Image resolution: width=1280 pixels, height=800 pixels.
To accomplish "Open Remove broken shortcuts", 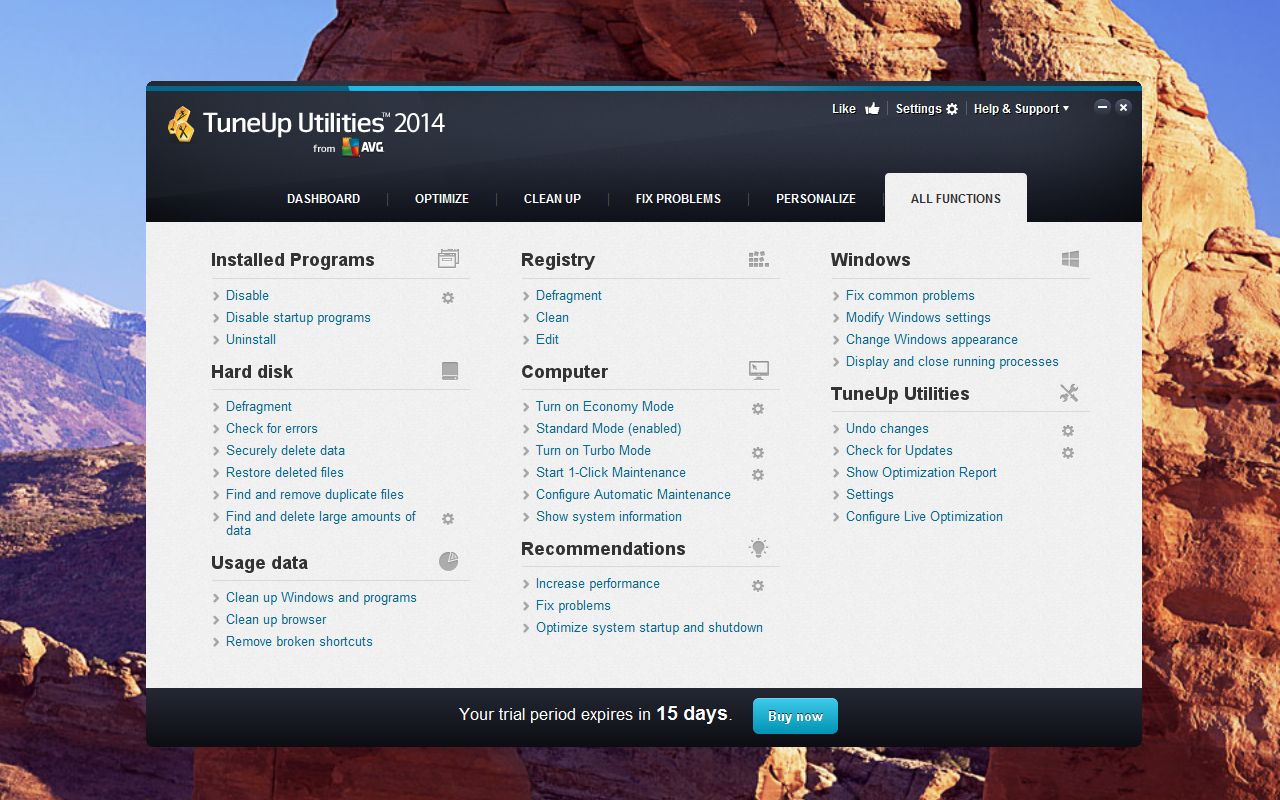I will pos(299,641).
